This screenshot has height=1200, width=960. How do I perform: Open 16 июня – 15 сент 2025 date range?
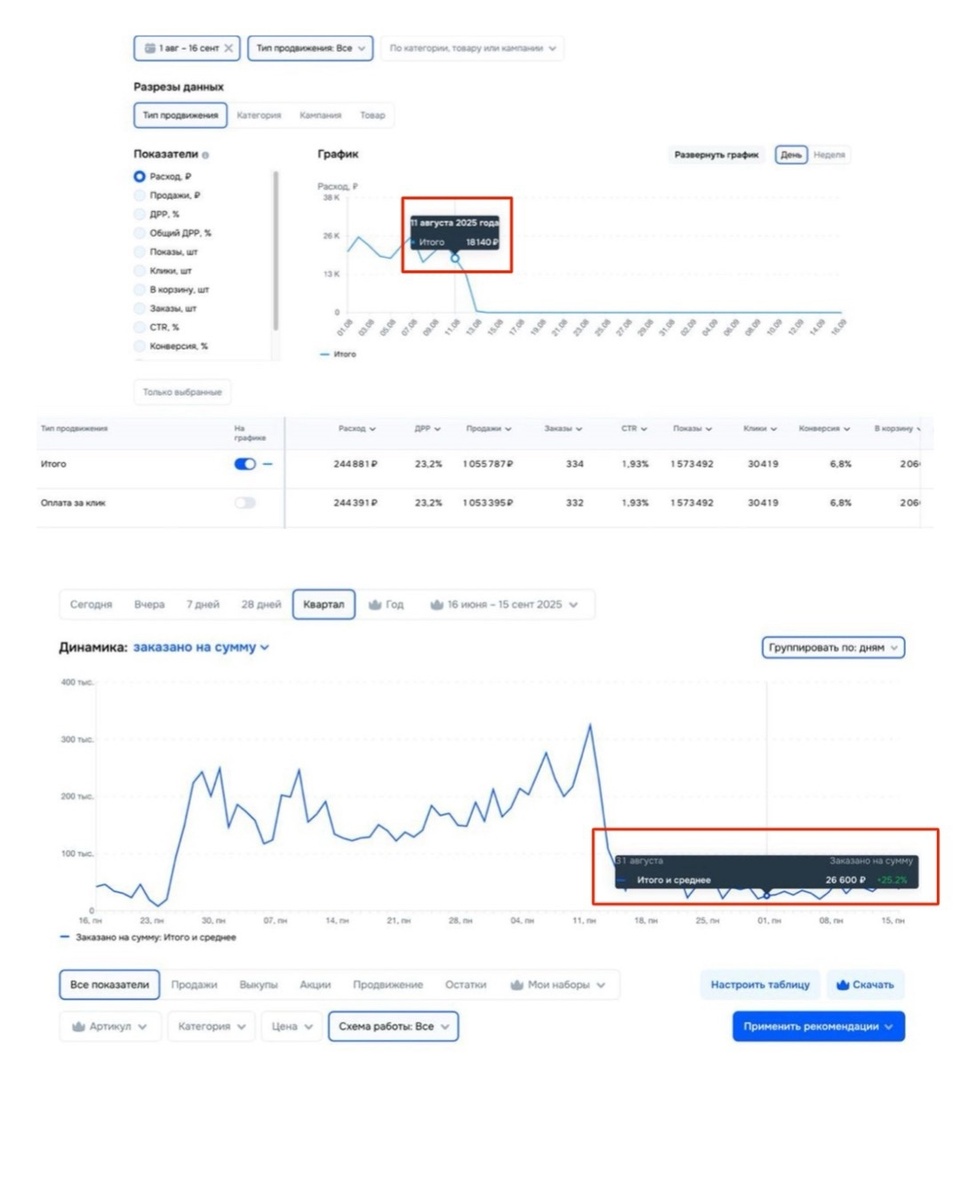point(505,605)
